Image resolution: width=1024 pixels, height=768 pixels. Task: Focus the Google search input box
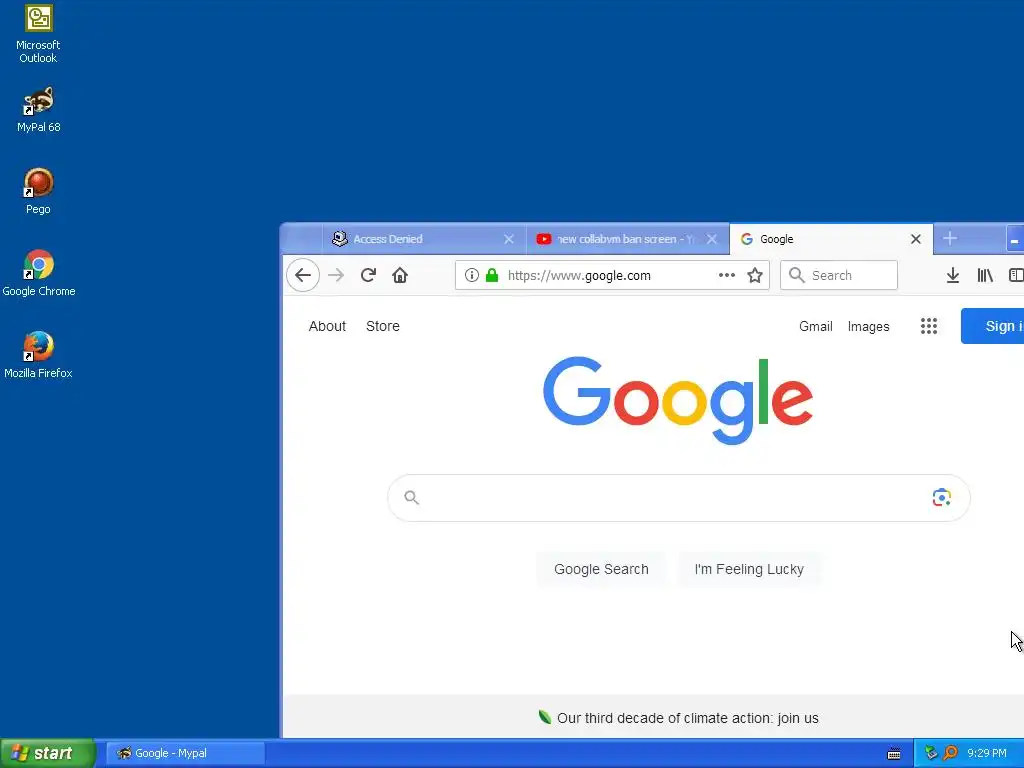click(x=679, y=498)
